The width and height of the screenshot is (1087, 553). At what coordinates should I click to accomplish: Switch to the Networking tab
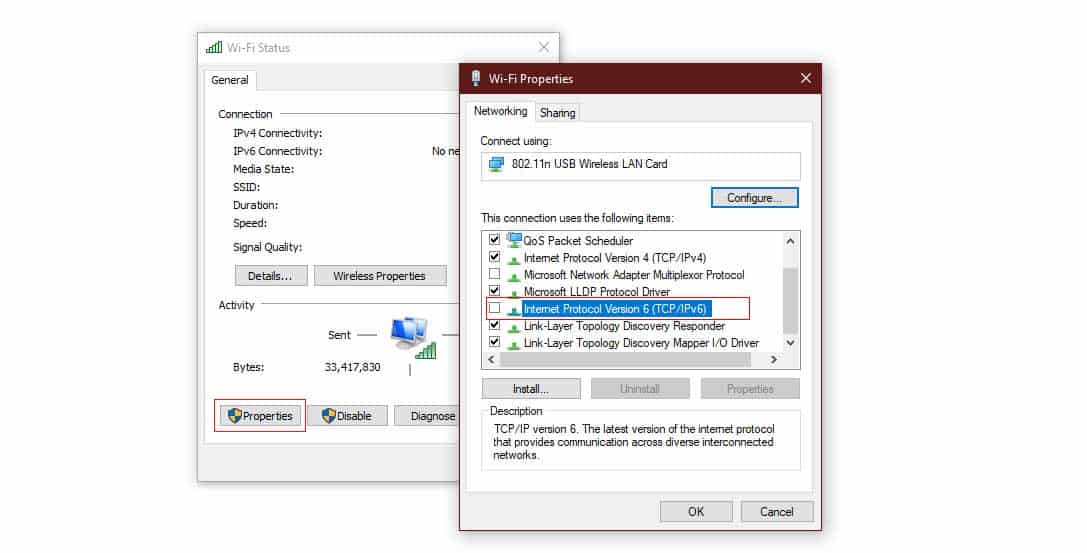[x=500, y=111]
